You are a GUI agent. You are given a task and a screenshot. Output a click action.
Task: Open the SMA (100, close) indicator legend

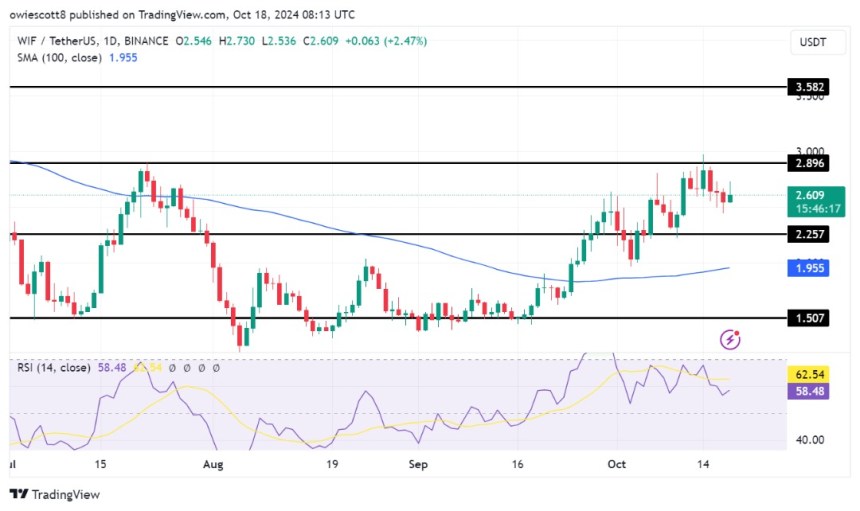(59, 58)
